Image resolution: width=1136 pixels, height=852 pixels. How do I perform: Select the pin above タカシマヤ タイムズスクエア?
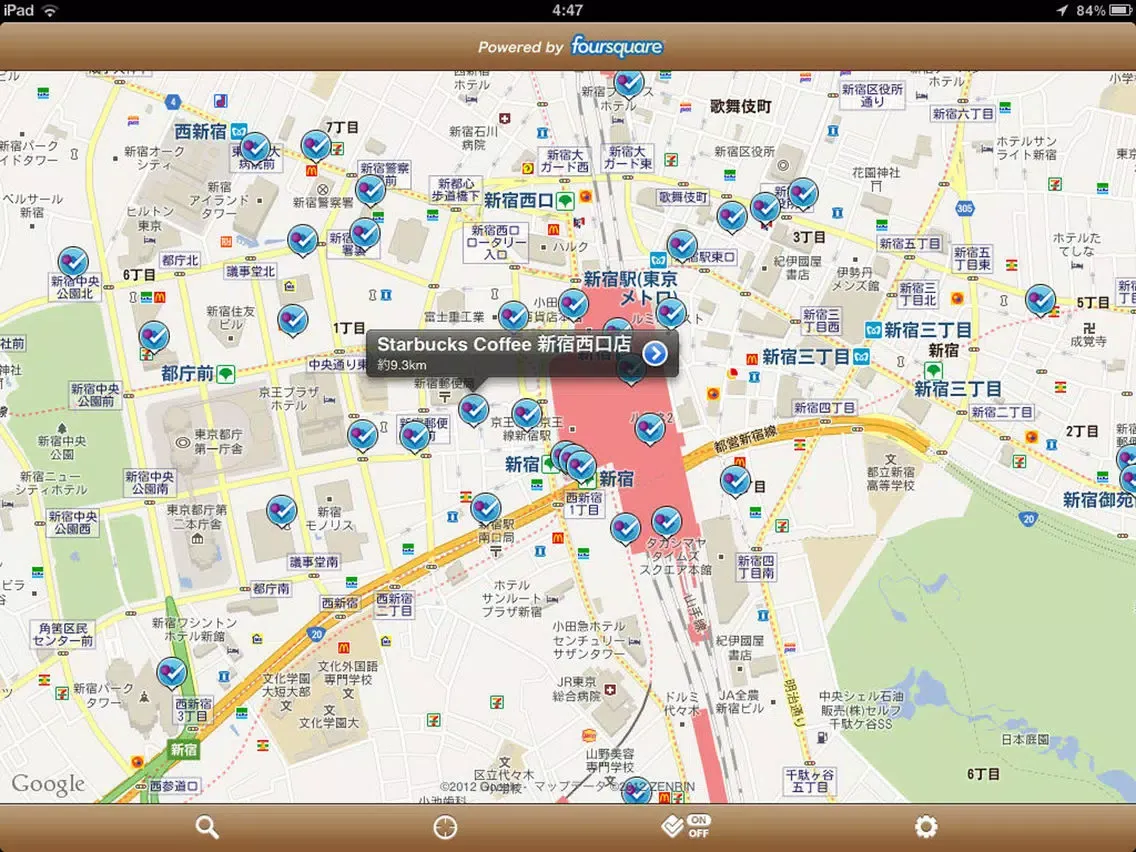(x=666, y=522)
